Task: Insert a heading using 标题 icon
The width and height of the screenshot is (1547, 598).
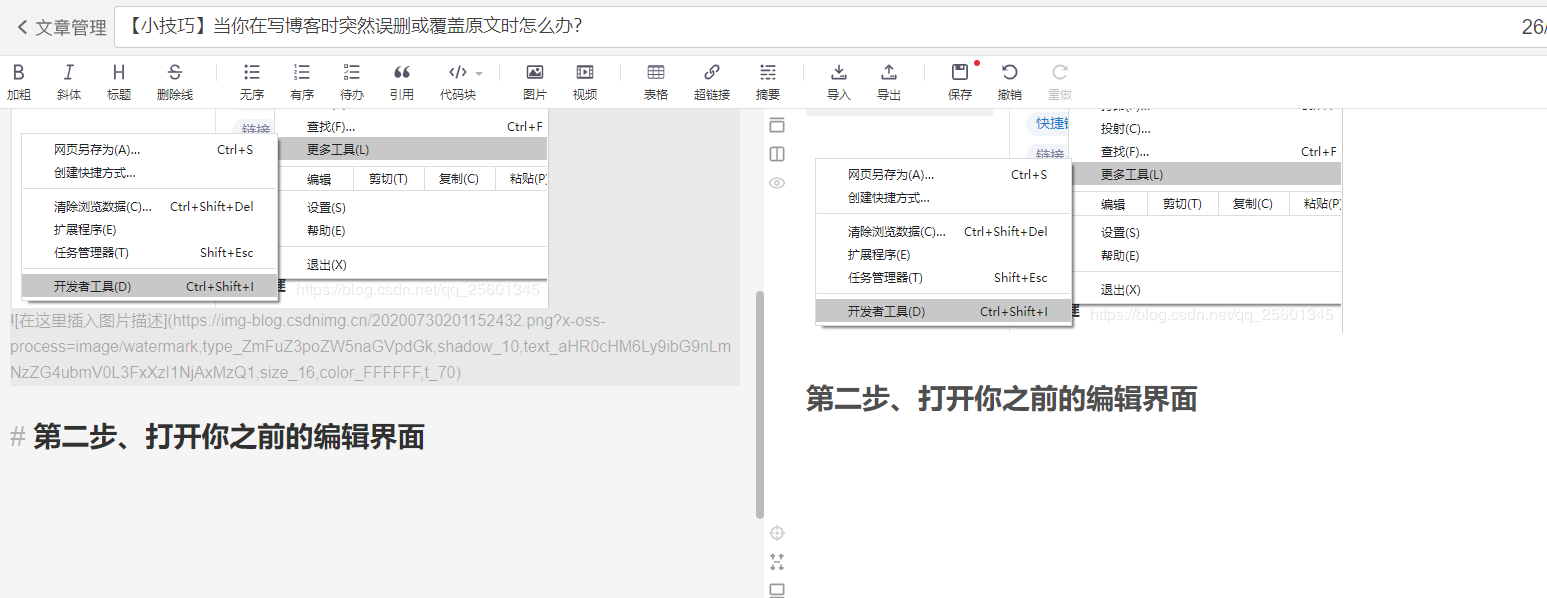Action: click(x=118, y=80)
